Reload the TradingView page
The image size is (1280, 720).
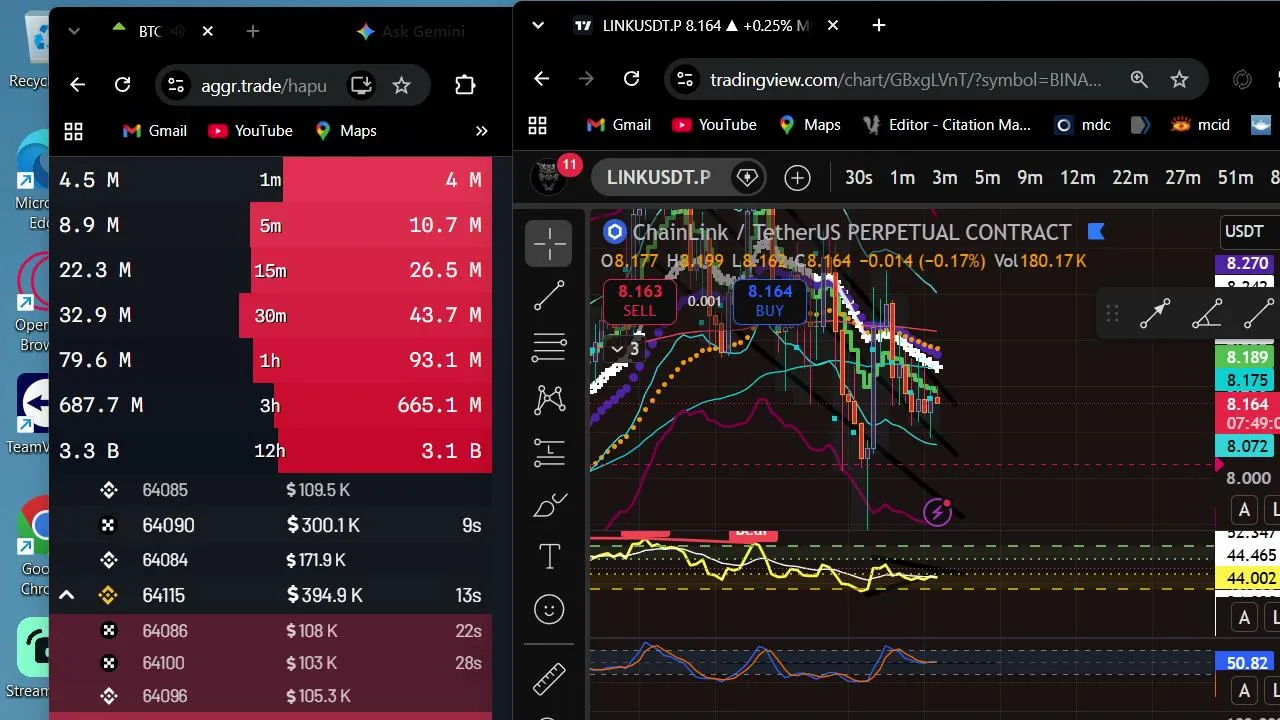[x=631, y=79]
